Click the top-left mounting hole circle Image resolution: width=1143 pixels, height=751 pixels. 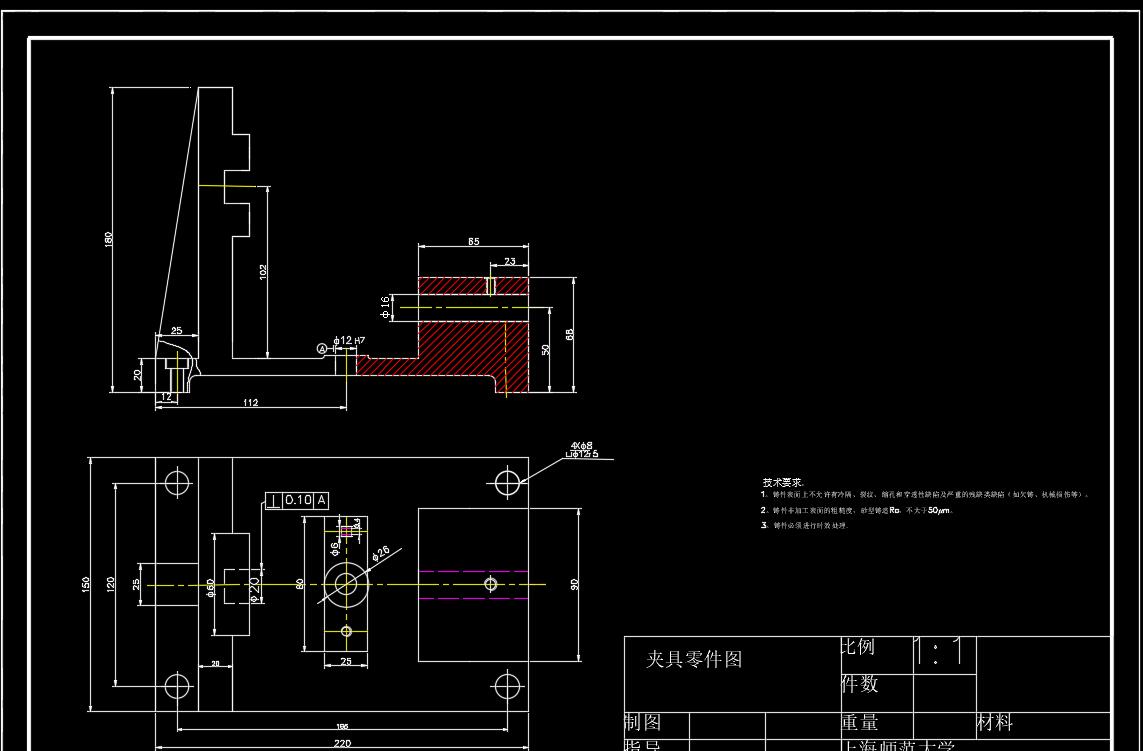[177, 483]
